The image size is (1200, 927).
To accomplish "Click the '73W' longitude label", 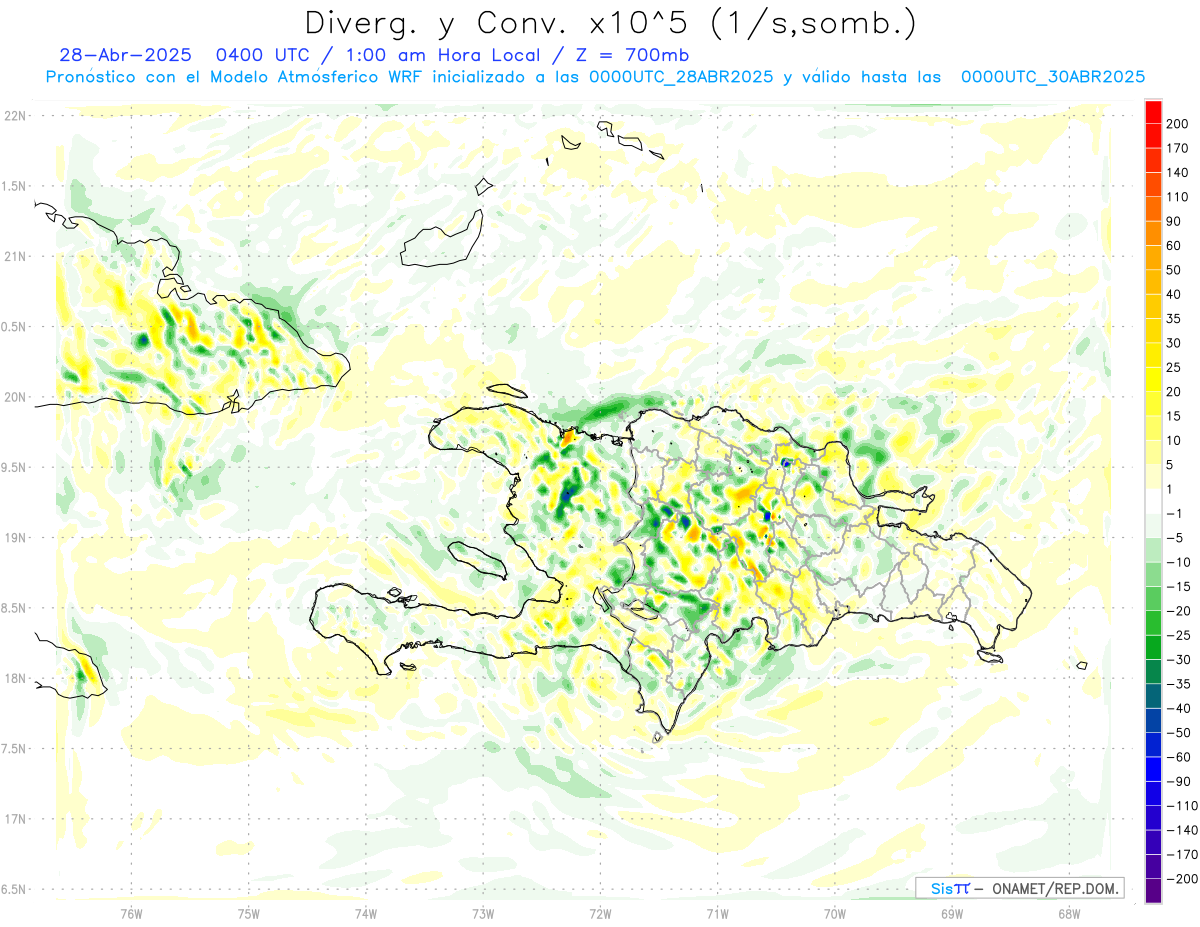I will (483, 914).
